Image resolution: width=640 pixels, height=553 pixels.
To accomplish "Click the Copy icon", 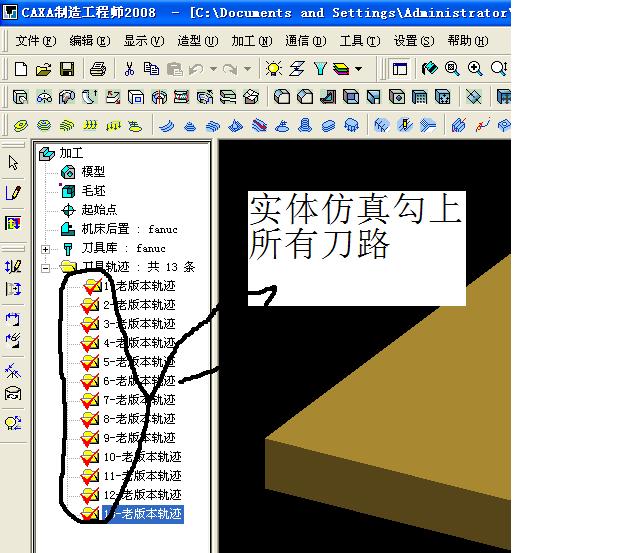I will (x=151, y=69).
